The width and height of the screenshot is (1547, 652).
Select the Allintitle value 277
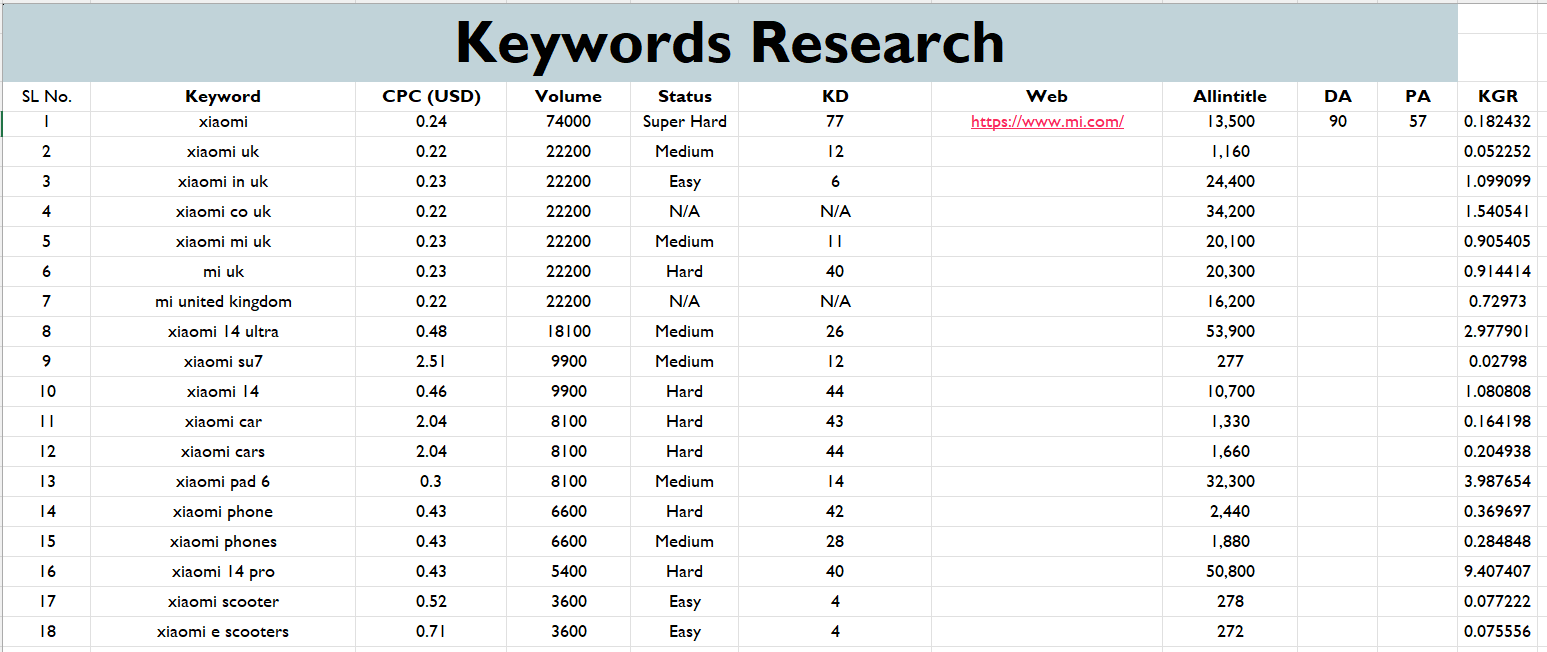click(x=1230, y=362)
